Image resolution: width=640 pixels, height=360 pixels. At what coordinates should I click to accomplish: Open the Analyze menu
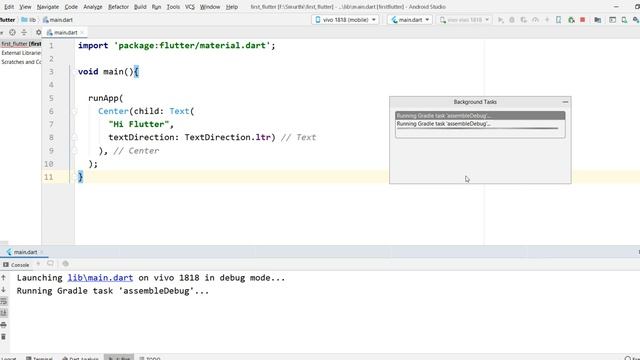[x=93, y=7]
